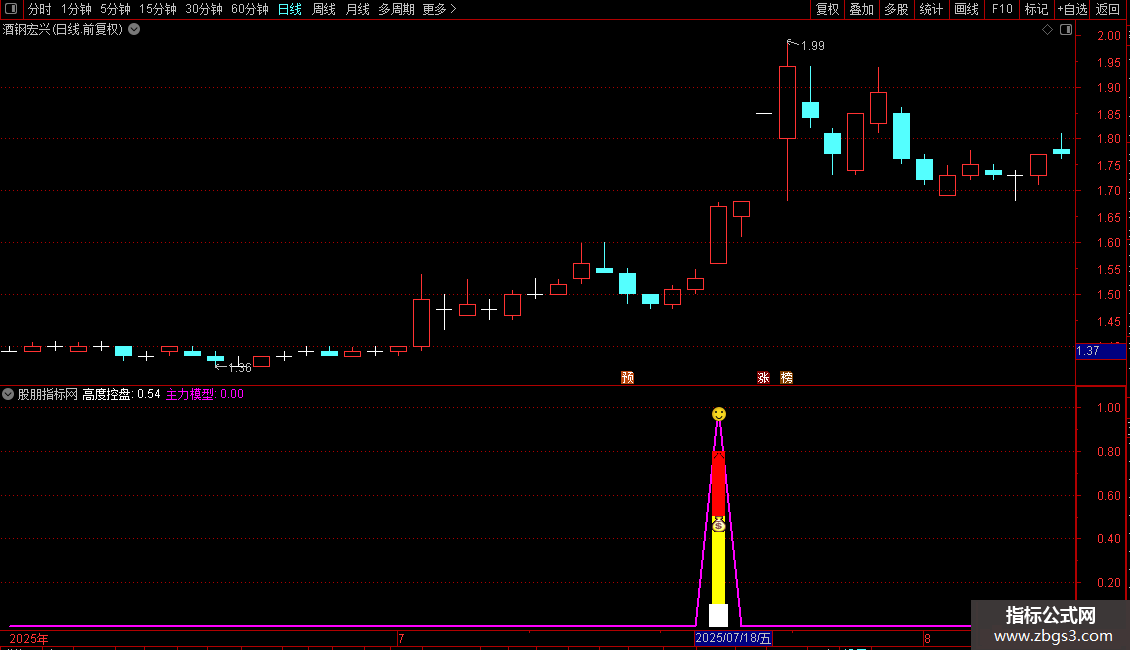Click the 标记 mark button
1130x650 pixels.
[1036, 9]
